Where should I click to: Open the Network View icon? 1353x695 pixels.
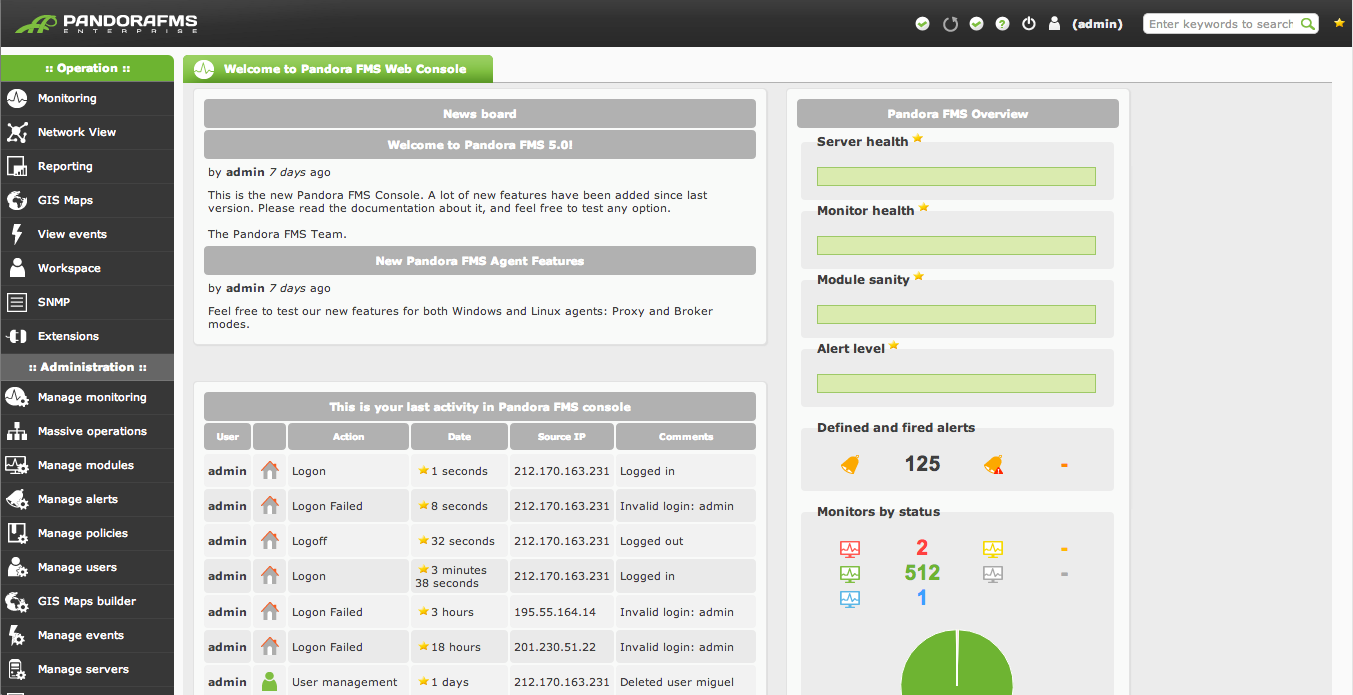click(17, 132)
